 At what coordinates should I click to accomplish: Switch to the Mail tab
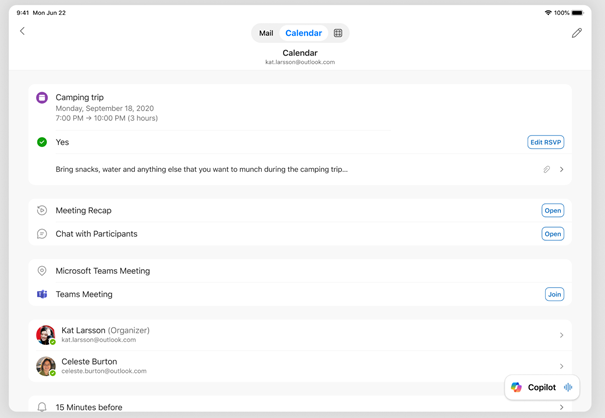266,33
